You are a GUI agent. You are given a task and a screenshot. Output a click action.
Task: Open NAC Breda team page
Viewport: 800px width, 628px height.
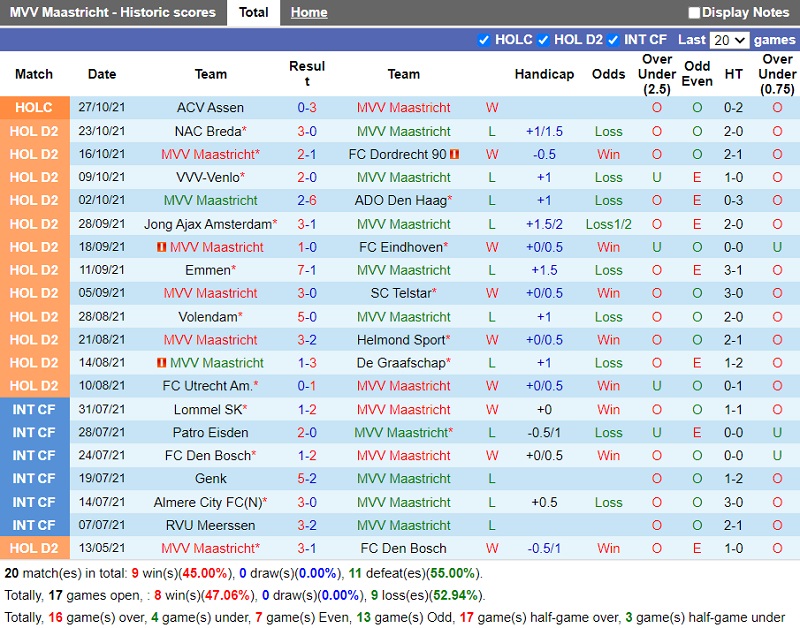pos(208,131)
